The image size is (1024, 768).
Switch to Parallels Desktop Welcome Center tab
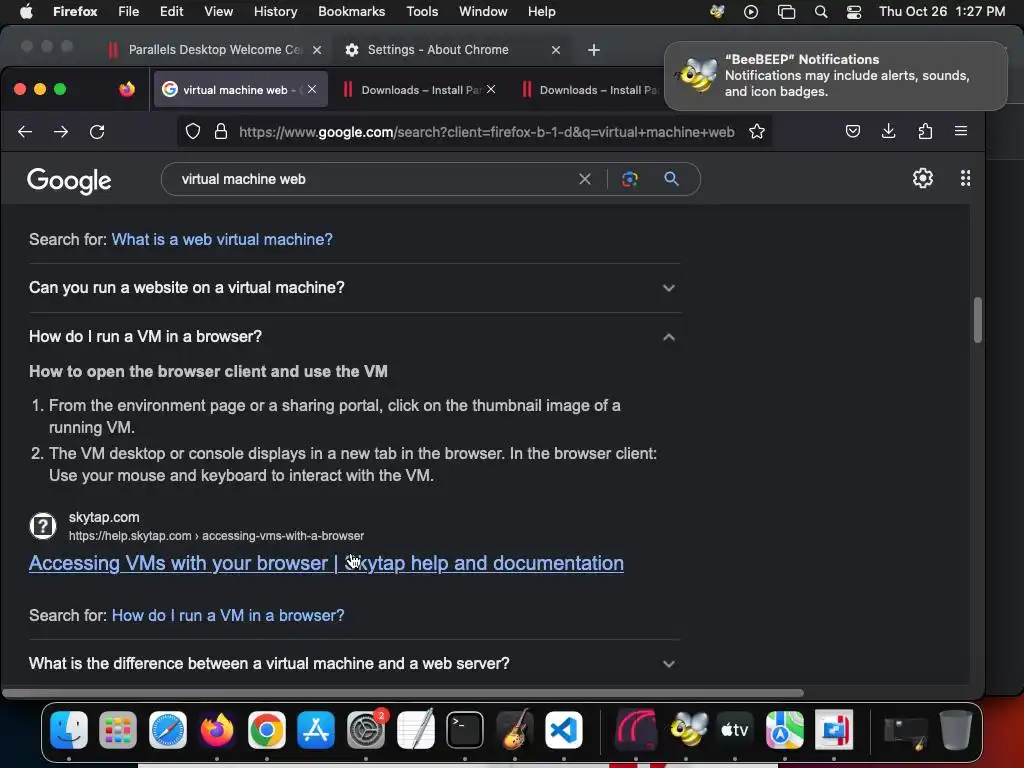click(214, 50)
